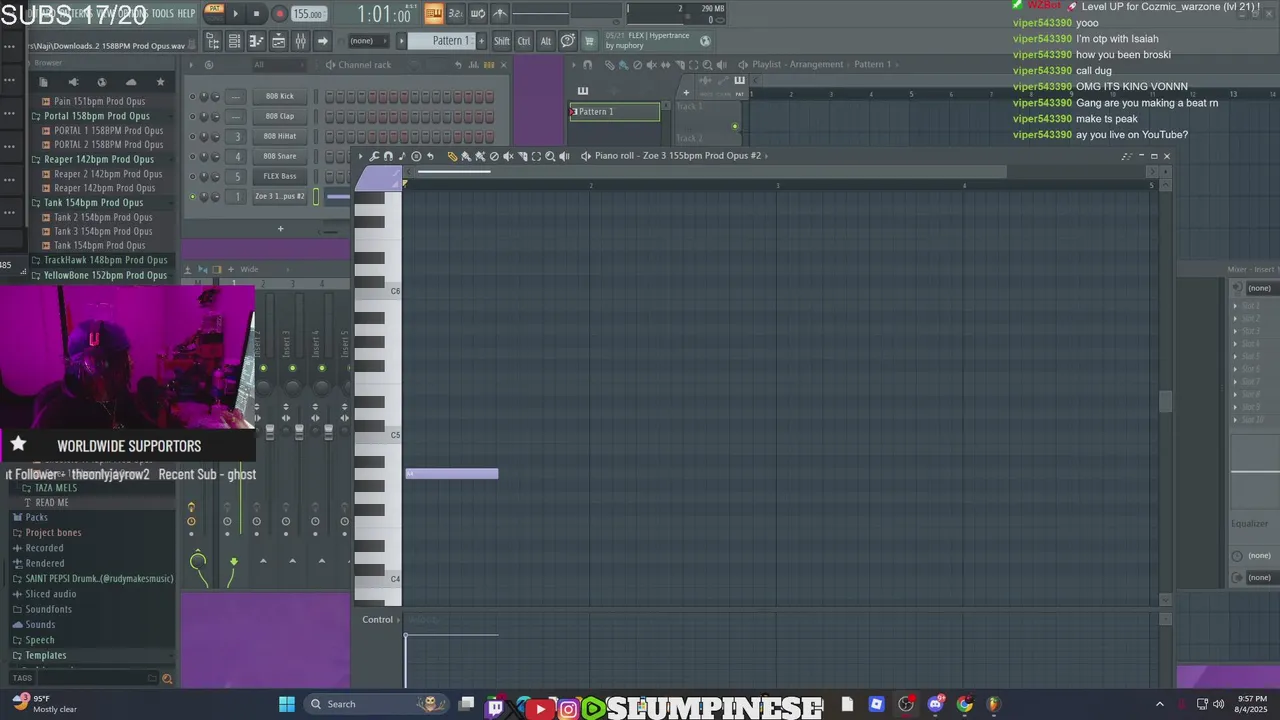The width and height of the screenshot is (1280, 720).
Task: Pick the Zoom tool in piano roll toolbar
Action: pos(550,156)
